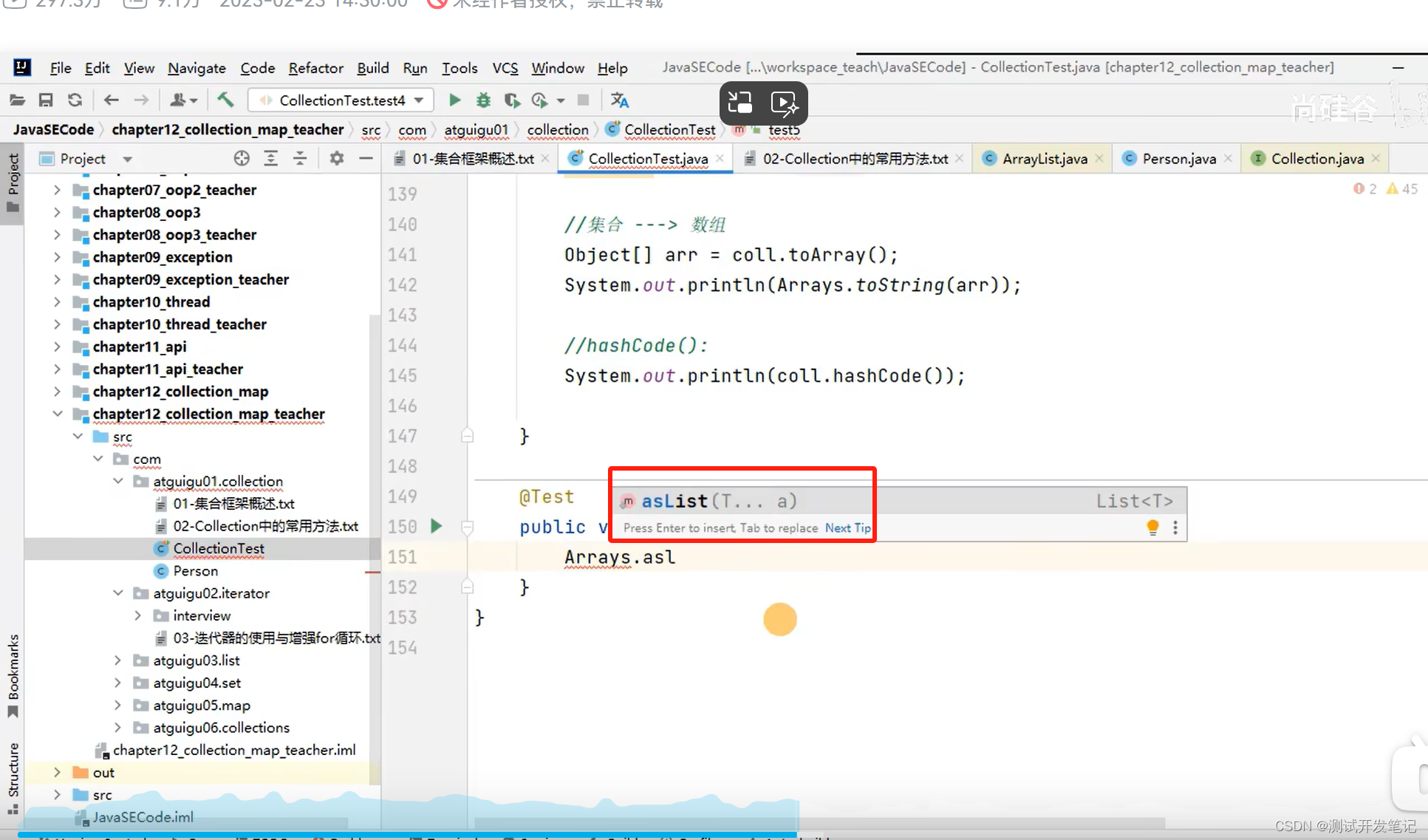Switch to 01-集合框架概述.txt tab
The image size is (1428, 840).
coord(473,158)
